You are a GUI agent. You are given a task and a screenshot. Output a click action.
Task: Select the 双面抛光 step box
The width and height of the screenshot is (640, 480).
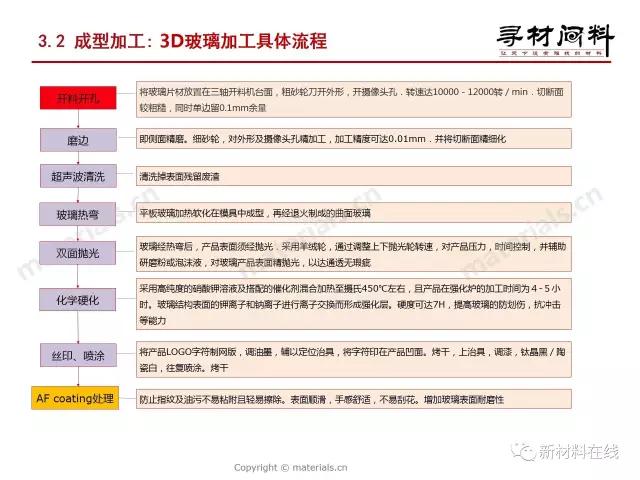click(x=78, y=253)
